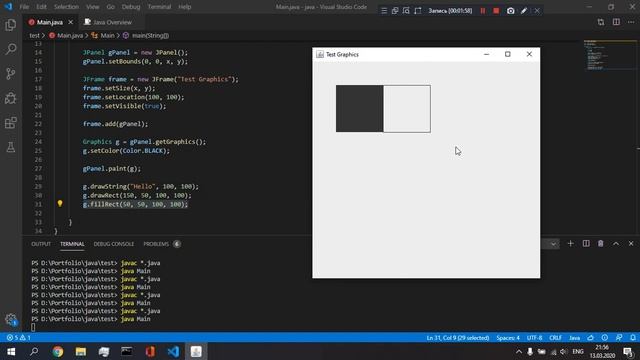Minimize the Test Graphics window

486,54
